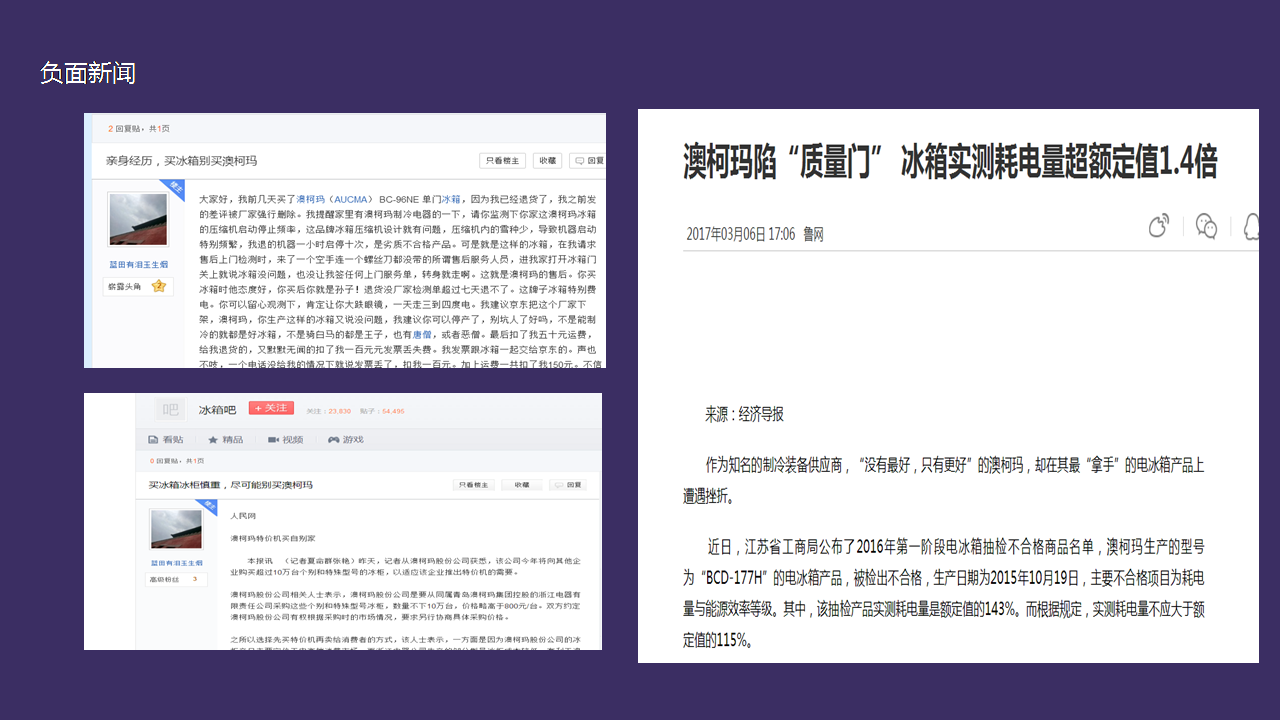1280x720 pixels.
Task: Follow 冰箱吧 with the red +关注 button
Action: 270,408
